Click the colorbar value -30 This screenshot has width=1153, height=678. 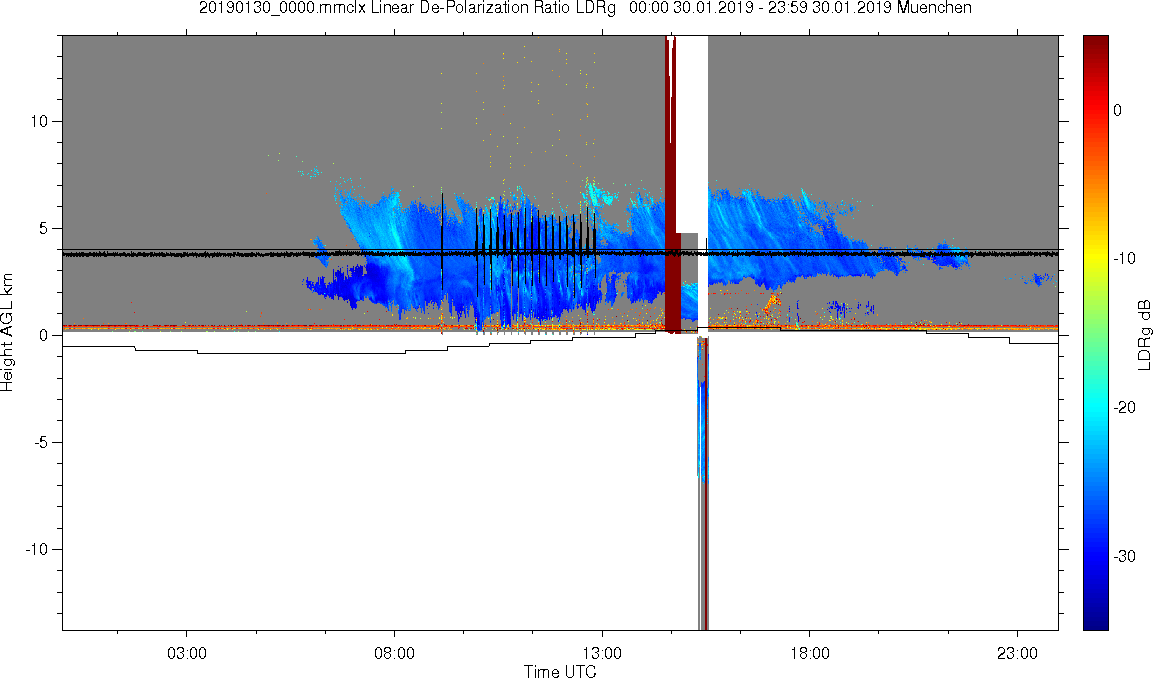pos(1124,556)
